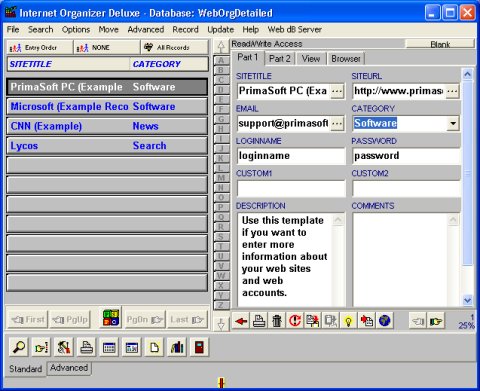Open the Search menu
Image resolution: width=480 pixels, height=391 pixels.
click(40, 29)
